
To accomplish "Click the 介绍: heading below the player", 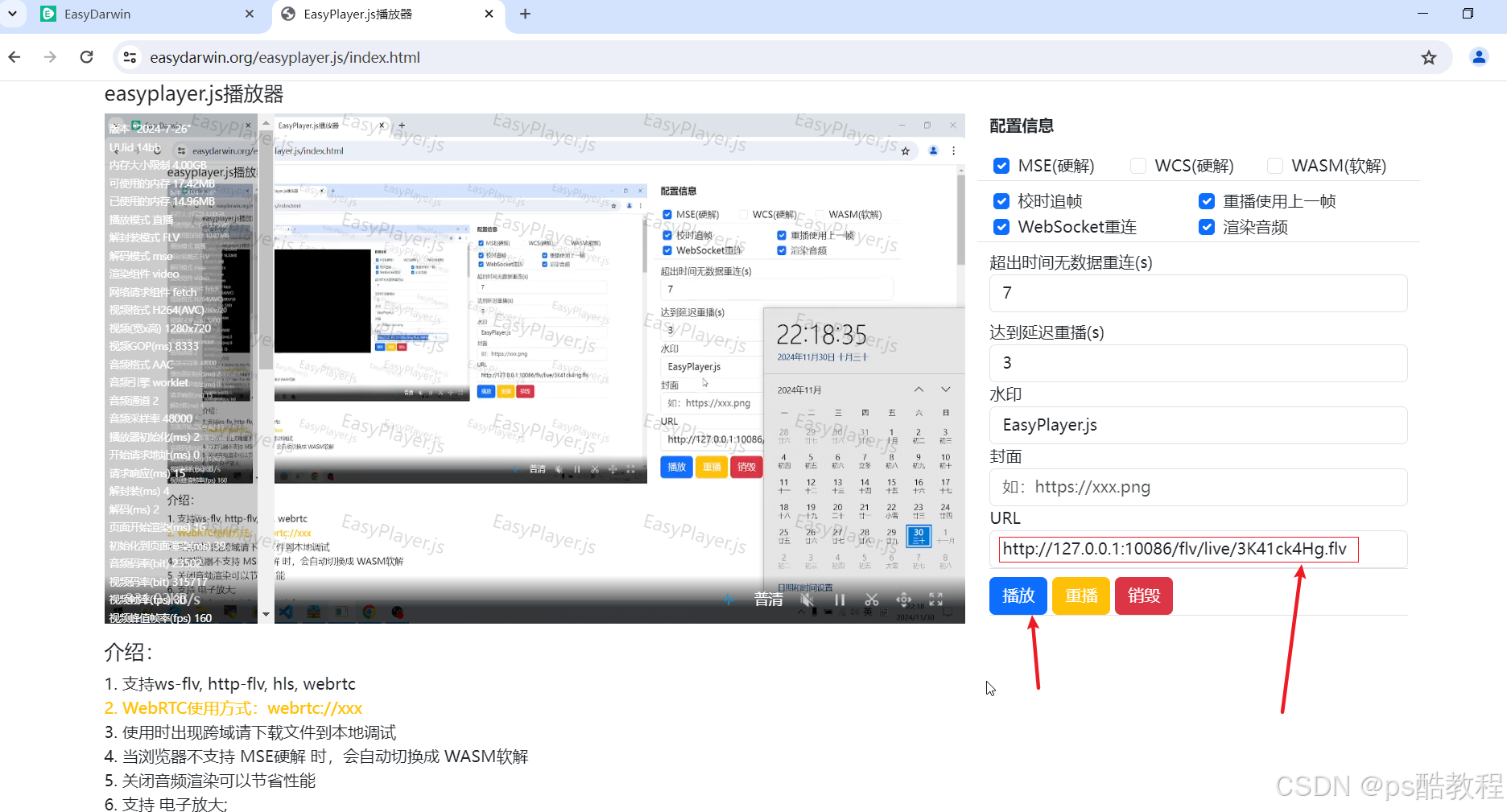I will pyautogui.click(x=129, y=652).
